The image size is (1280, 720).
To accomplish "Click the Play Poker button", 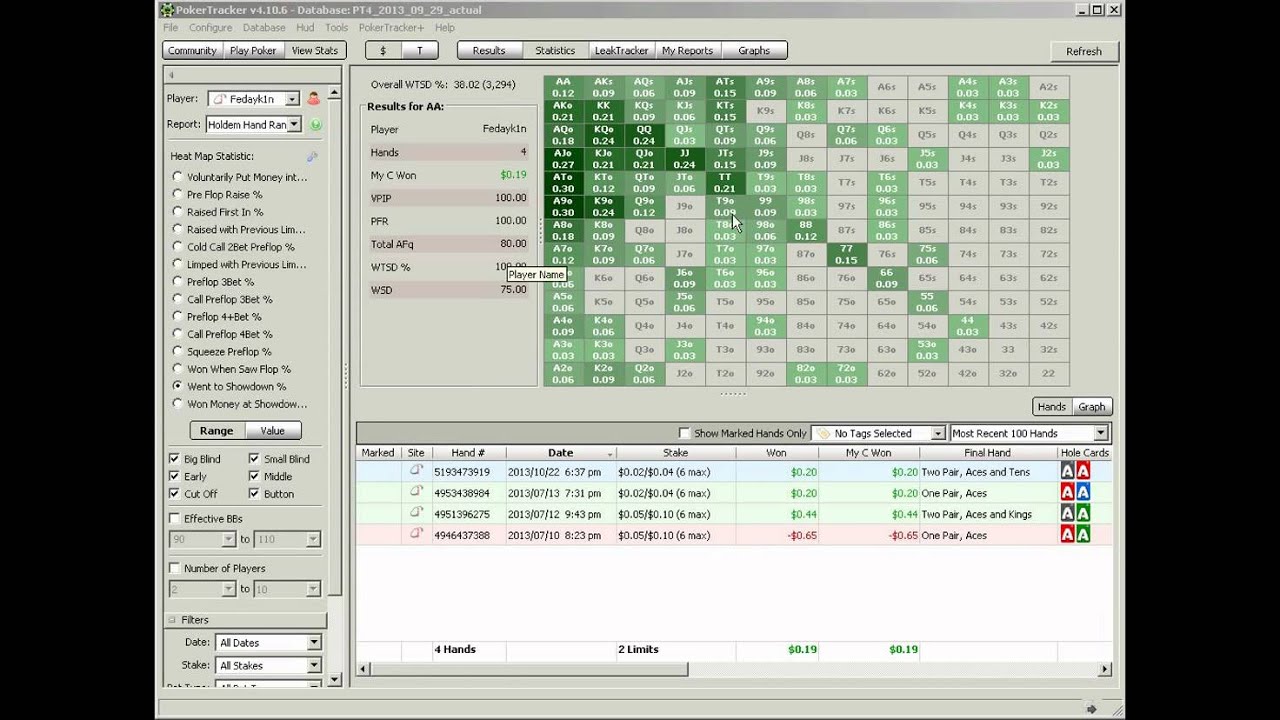I will point(253,50).
